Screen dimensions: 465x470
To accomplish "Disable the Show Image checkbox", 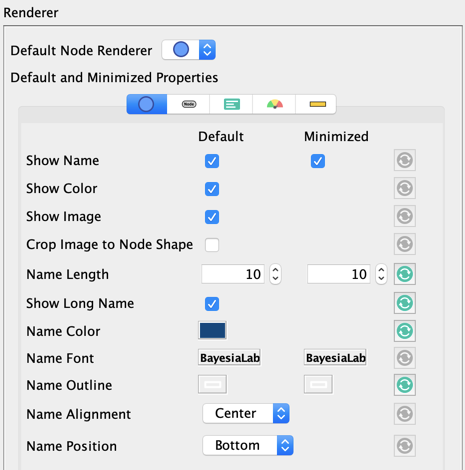I will (212, 217).
